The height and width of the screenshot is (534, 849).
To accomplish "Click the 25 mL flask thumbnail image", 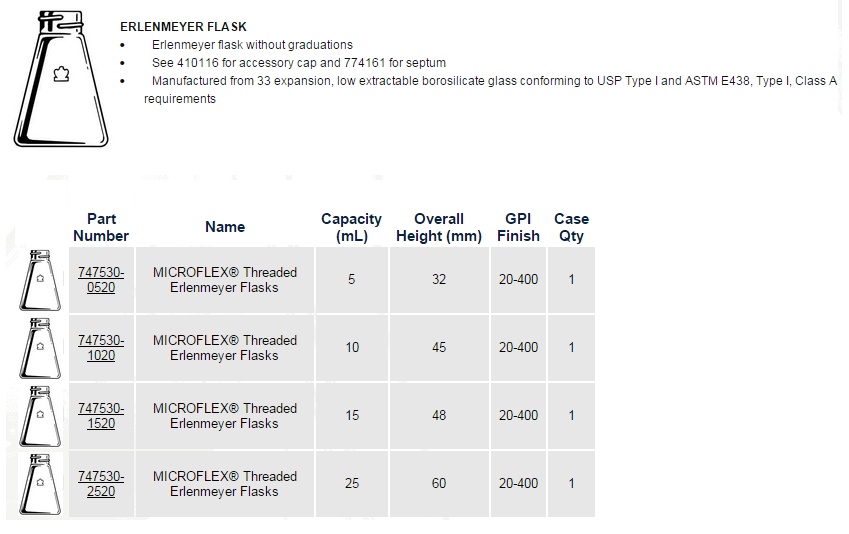I will (40, 484).
